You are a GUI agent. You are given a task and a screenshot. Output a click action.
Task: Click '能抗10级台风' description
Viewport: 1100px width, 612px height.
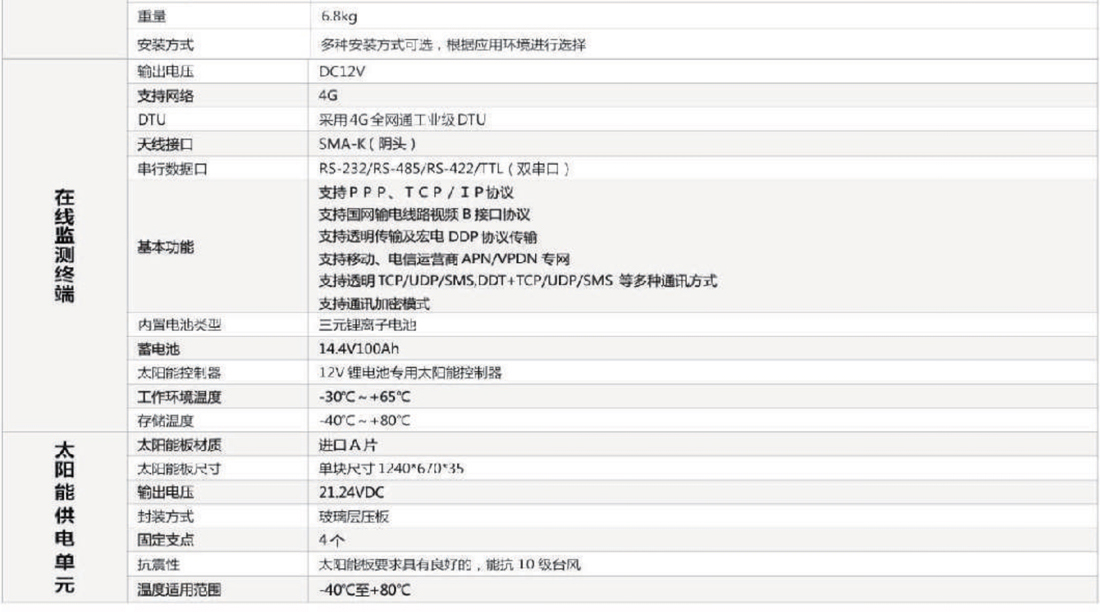point(533,564)
